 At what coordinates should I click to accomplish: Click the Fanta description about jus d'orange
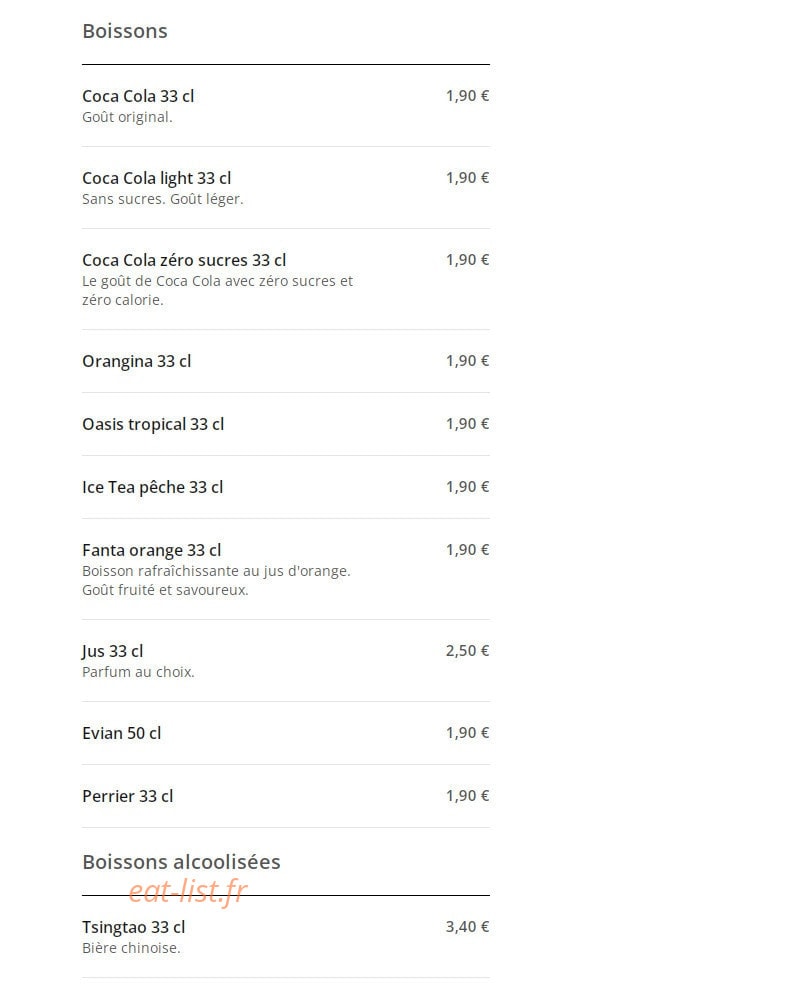tap(216, 580)
